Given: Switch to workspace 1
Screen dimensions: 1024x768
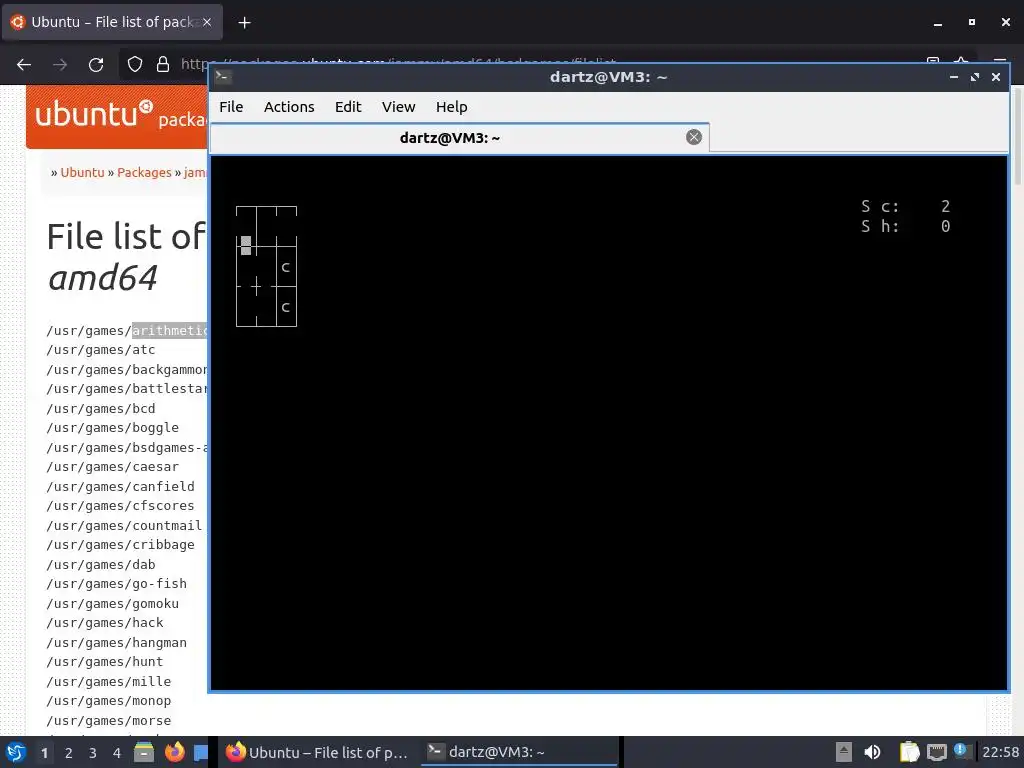Looking at the screenshot, I should (44, 753).
